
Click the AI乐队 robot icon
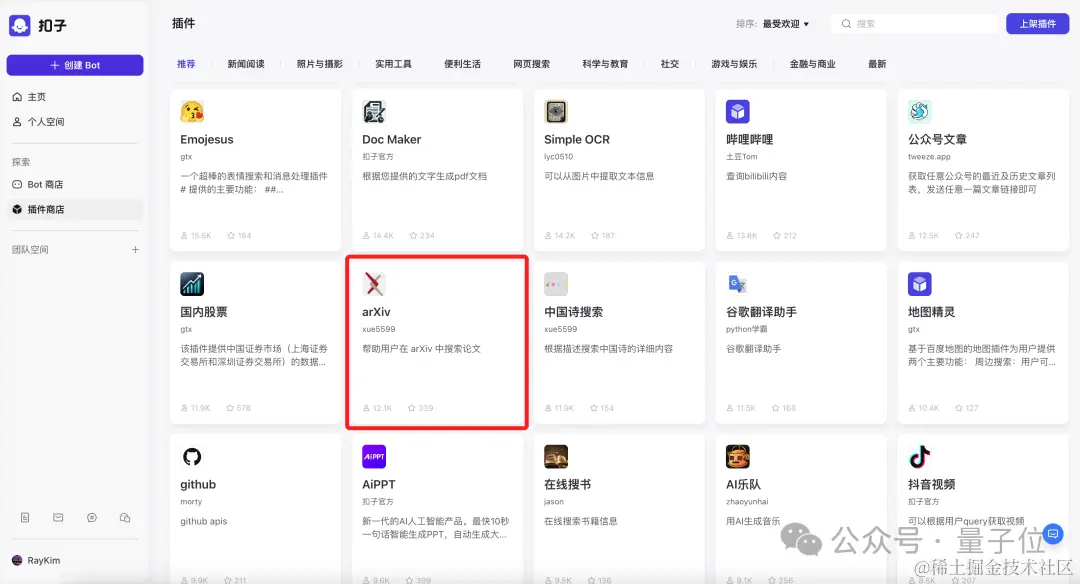tap(738, 457)
